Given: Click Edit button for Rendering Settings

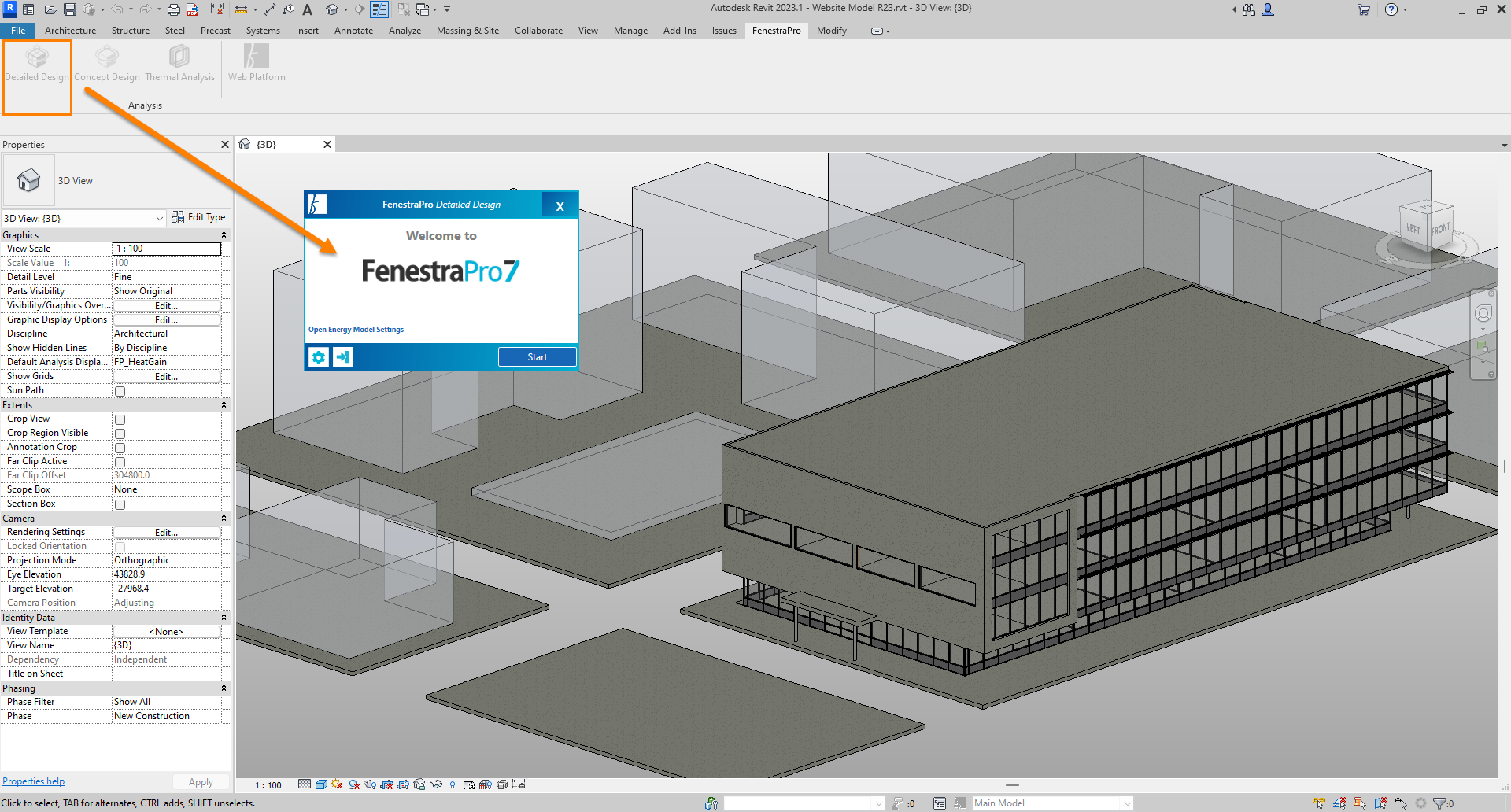Looking at the screenshot, I should tap(166, 532).
